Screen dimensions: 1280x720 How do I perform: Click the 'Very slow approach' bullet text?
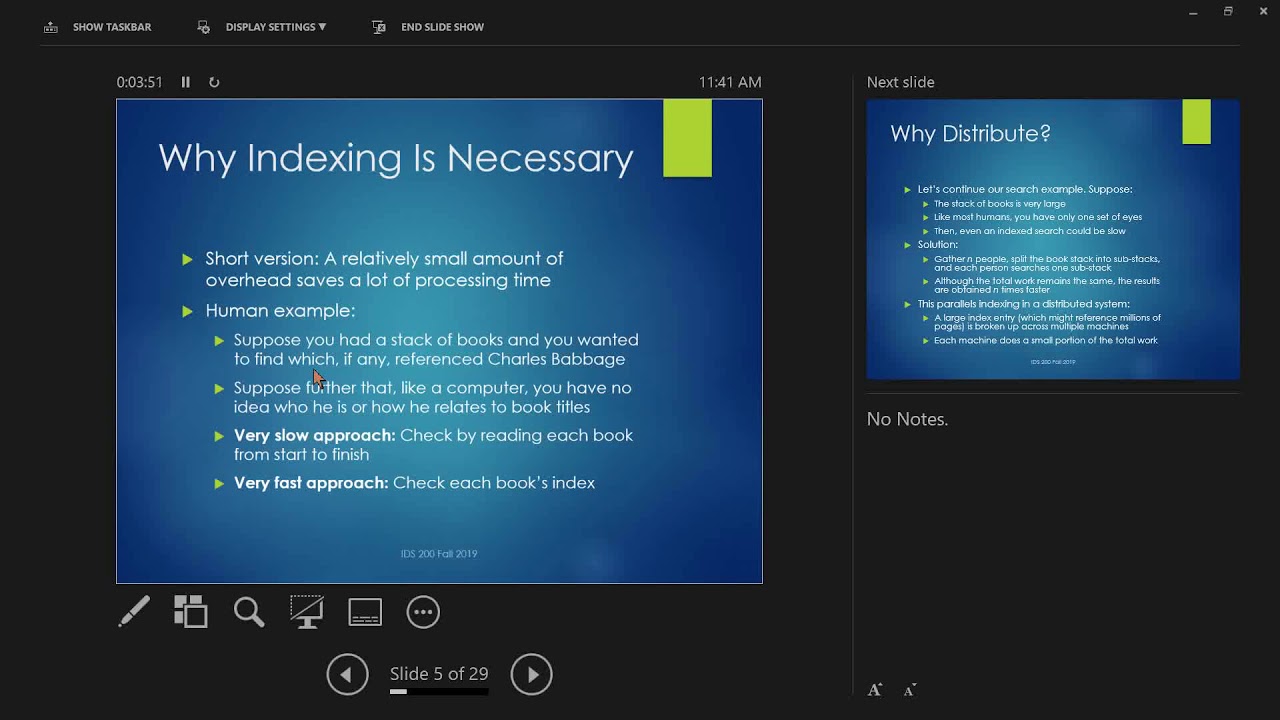[x=433, y=444]
